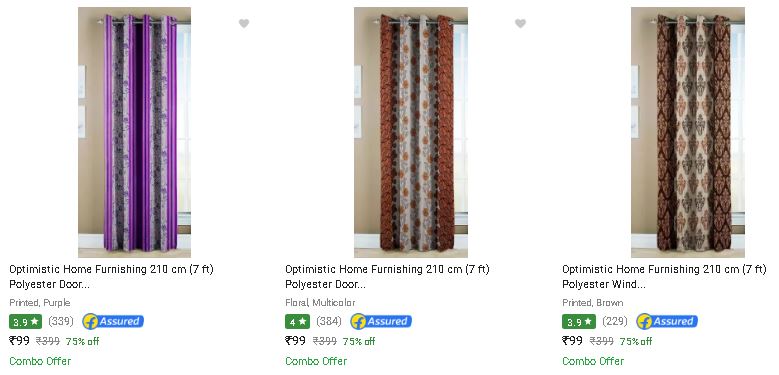
Task: Click the (384) reviews count
Action: point(329,321)
